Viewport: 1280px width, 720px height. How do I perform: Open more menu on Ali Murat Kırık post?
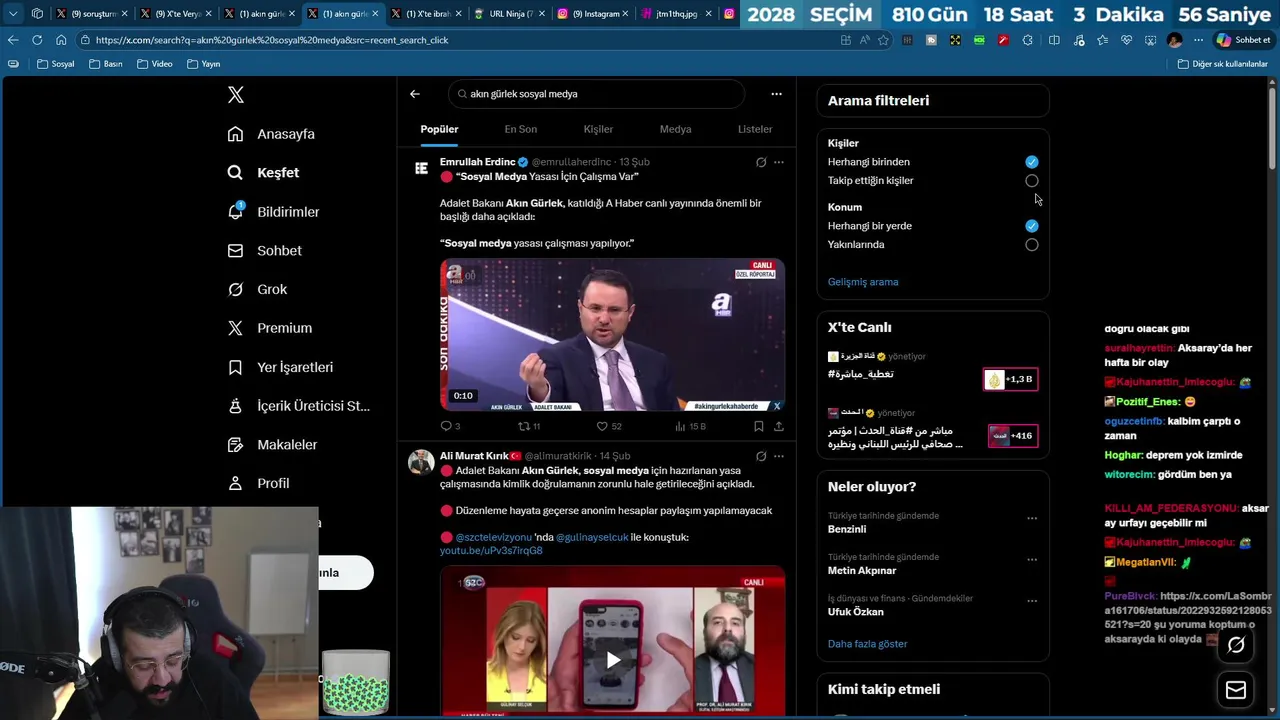779,456
